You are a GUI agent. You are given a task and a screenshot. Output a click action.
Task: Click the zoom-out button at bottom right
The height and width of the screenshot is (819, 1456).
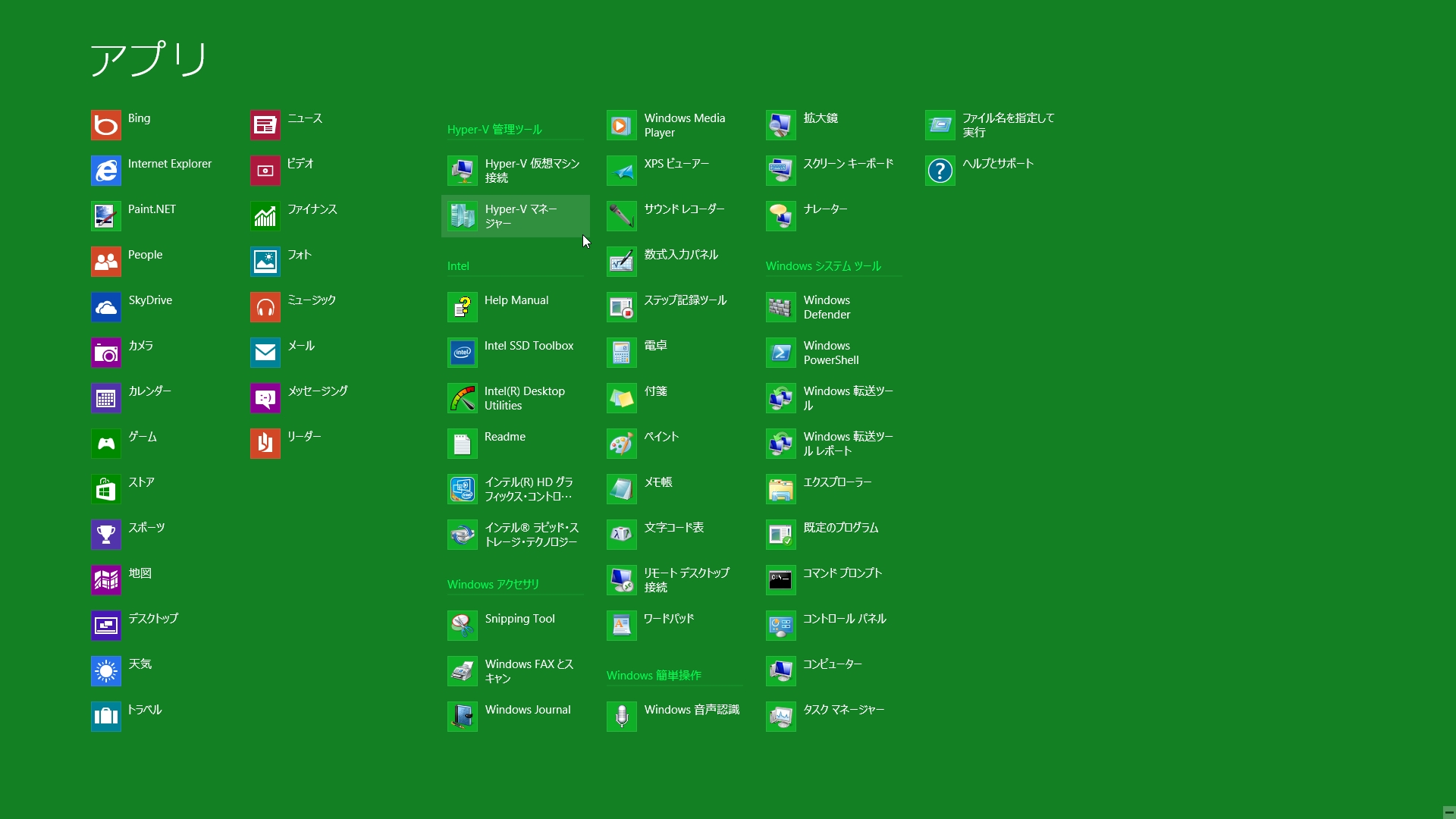coord(1448,811)
